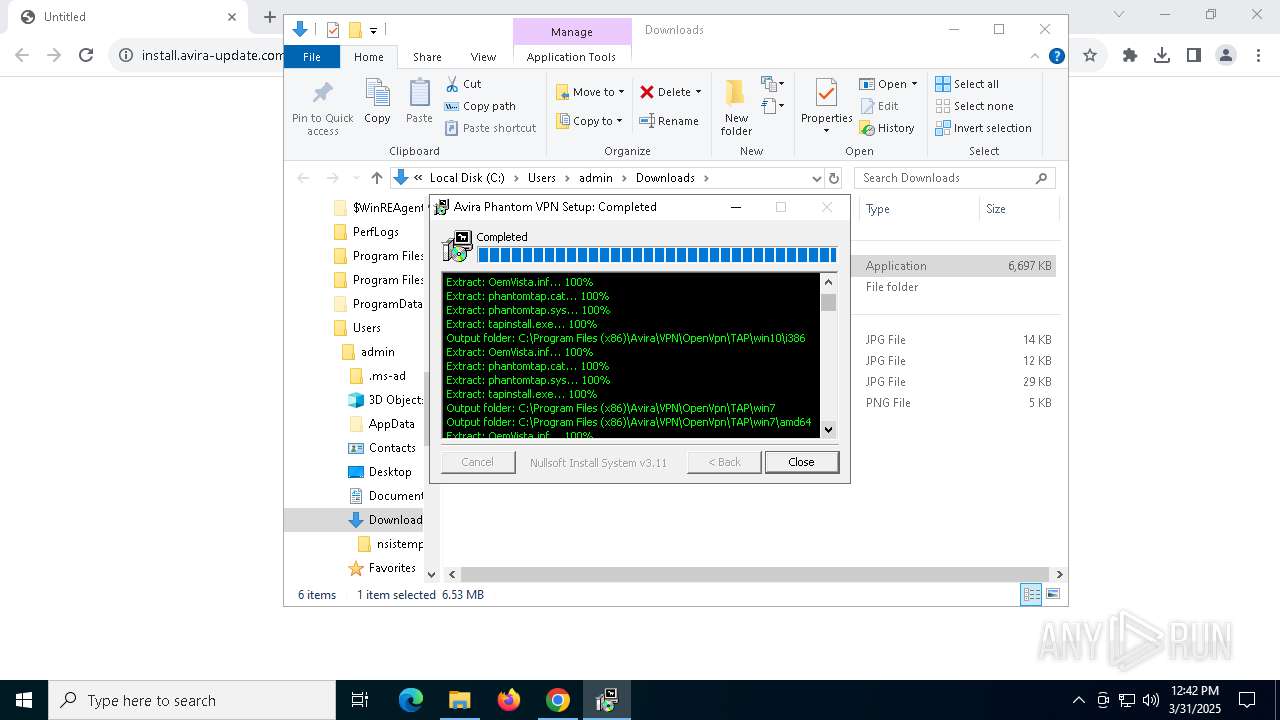Switch to the View ribbon tab
The width and height of the screenshot is (1280, 720).
click(483, 57)
